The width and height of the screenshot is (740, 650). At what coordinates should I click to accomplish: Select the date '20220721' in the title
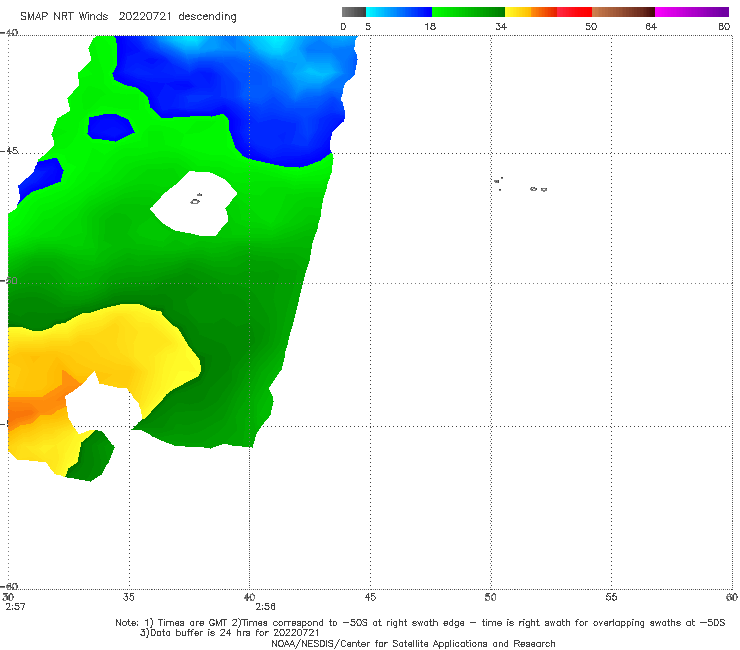point(144,16)
